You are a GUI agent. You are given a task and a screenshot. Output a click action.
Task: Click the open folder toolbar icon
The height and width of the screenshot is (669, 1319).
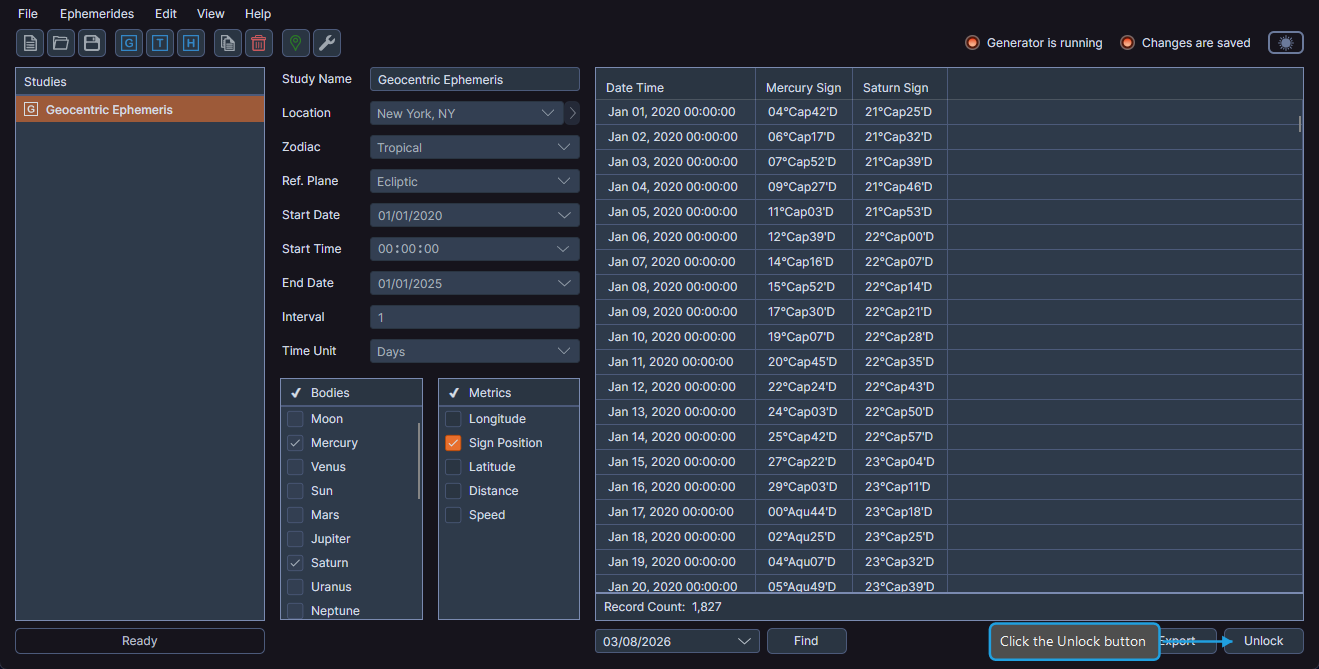(x=61, y=43)
